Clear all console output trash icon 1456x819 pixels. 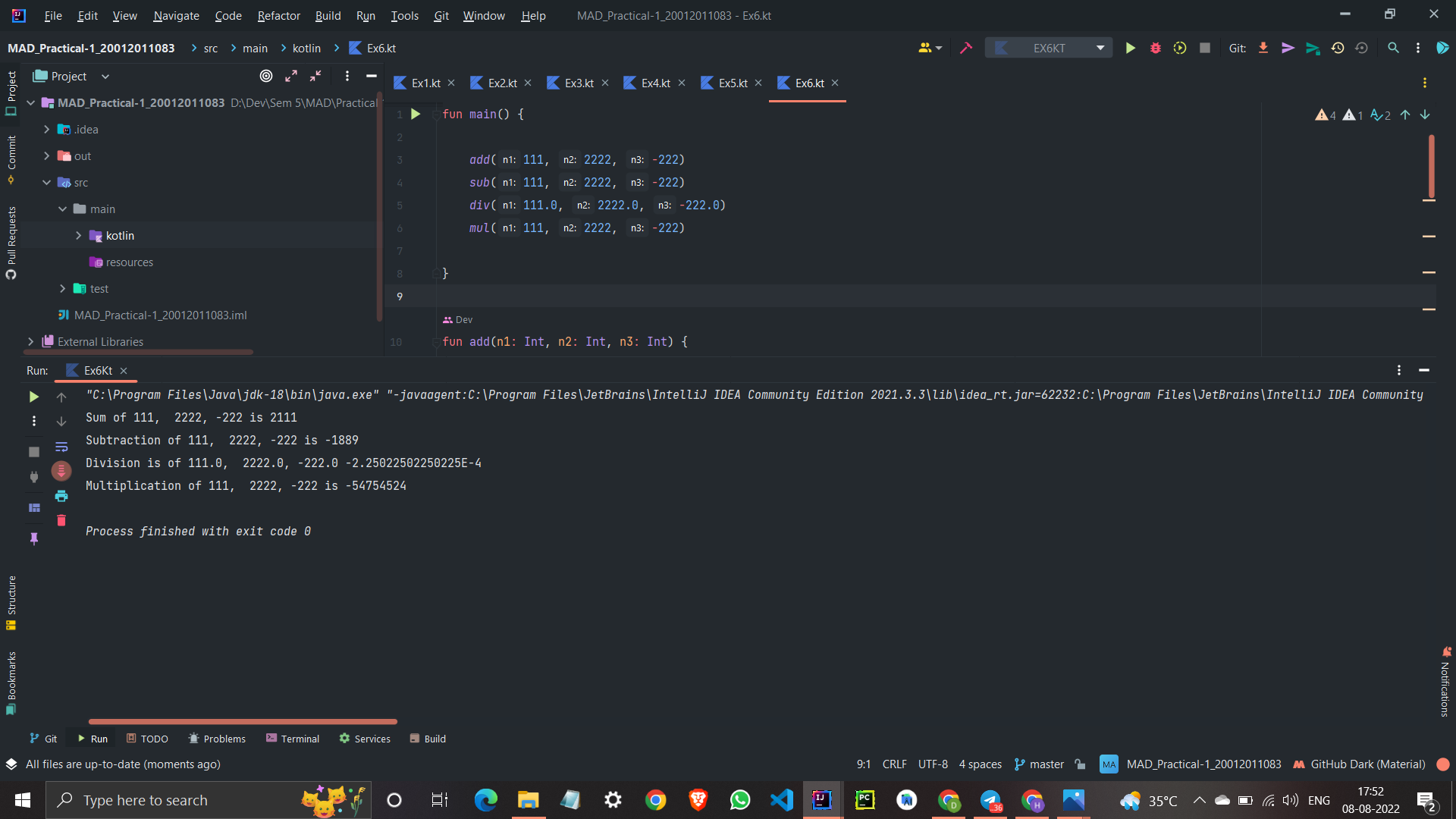pos(61,520)
